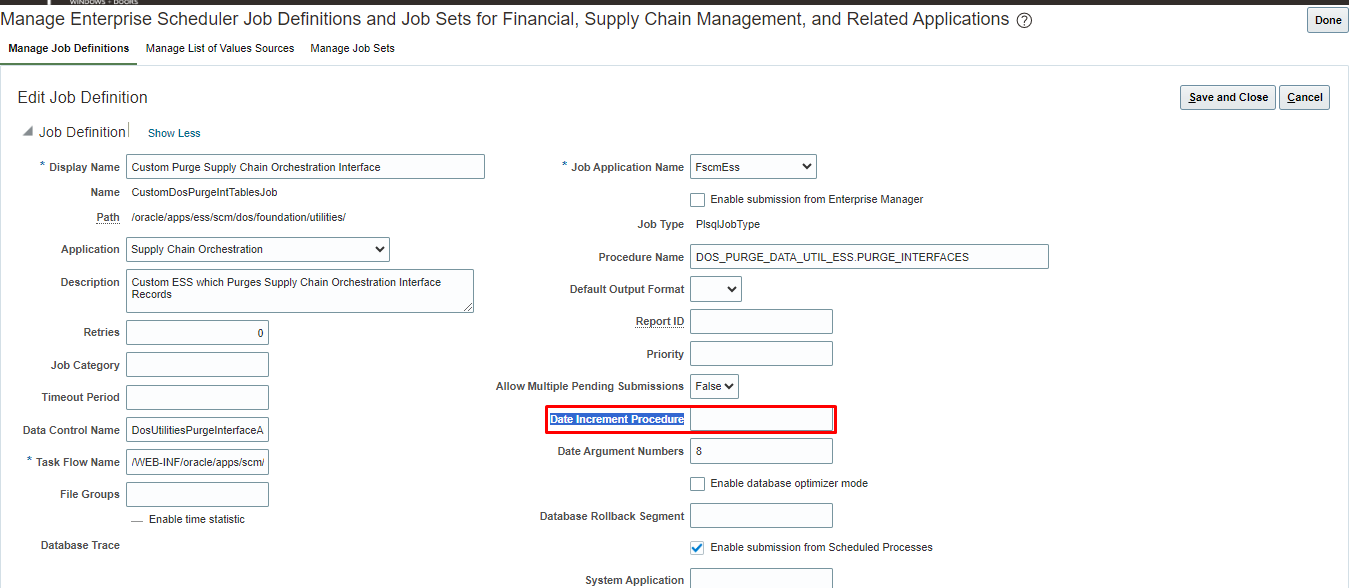Change Allow Multiple Pending Submissions value
Image resolution: width=1349 pixels, height=588 pixels.
pyautogui.click(x=713, y=386)
